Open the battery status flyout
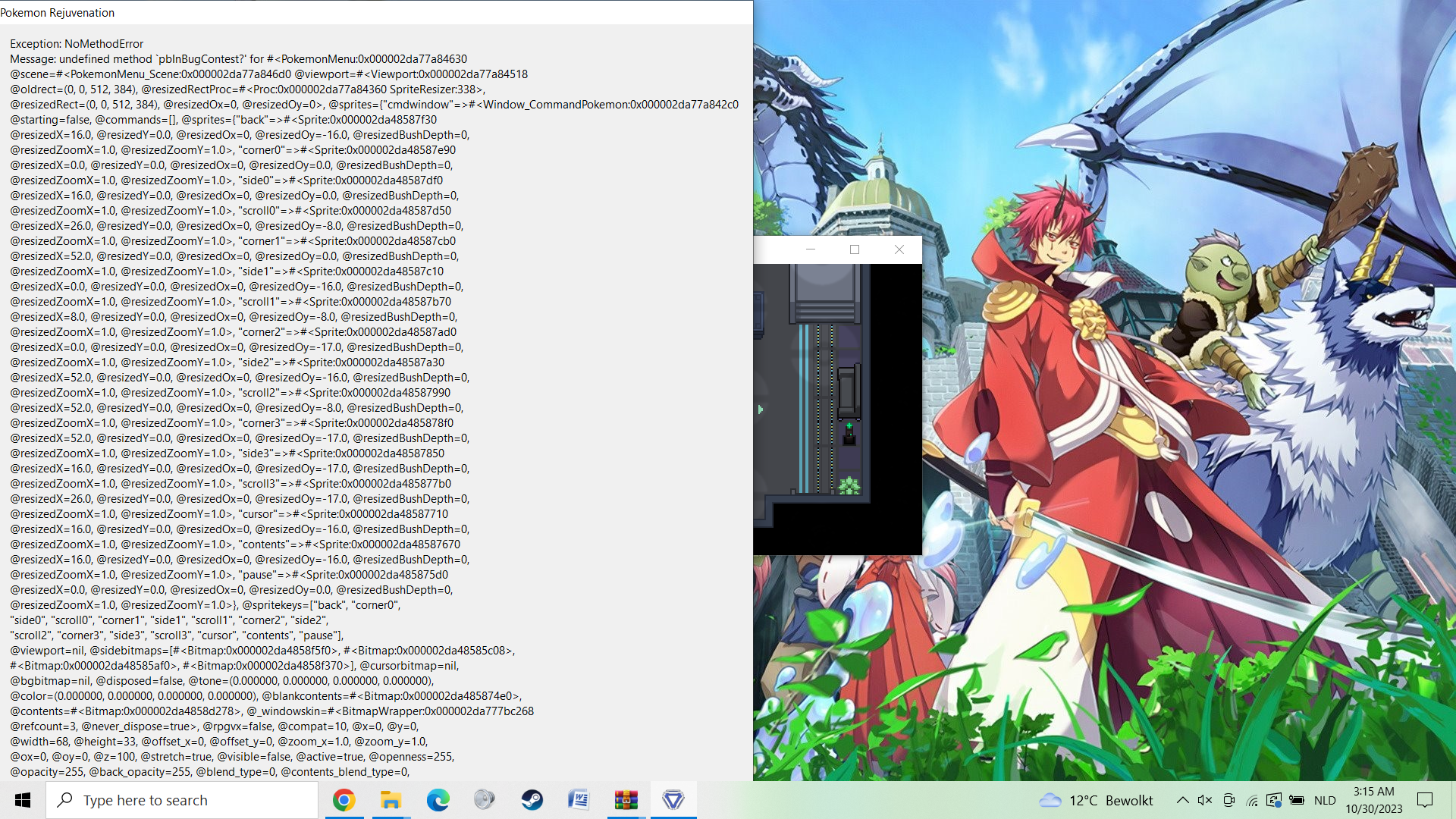This screenshot has width=1456, height=819. [x=1297, y=800]
